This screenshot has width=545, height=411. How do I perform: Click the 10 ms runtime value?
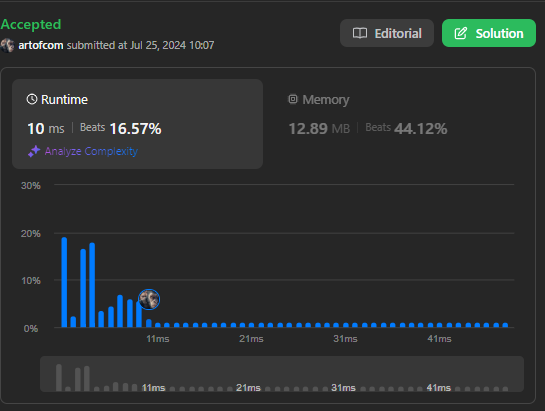(46, 129)
